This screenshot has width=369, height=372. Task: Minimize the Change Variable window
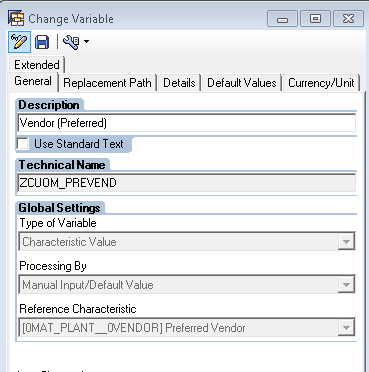[x=282, y=19]
